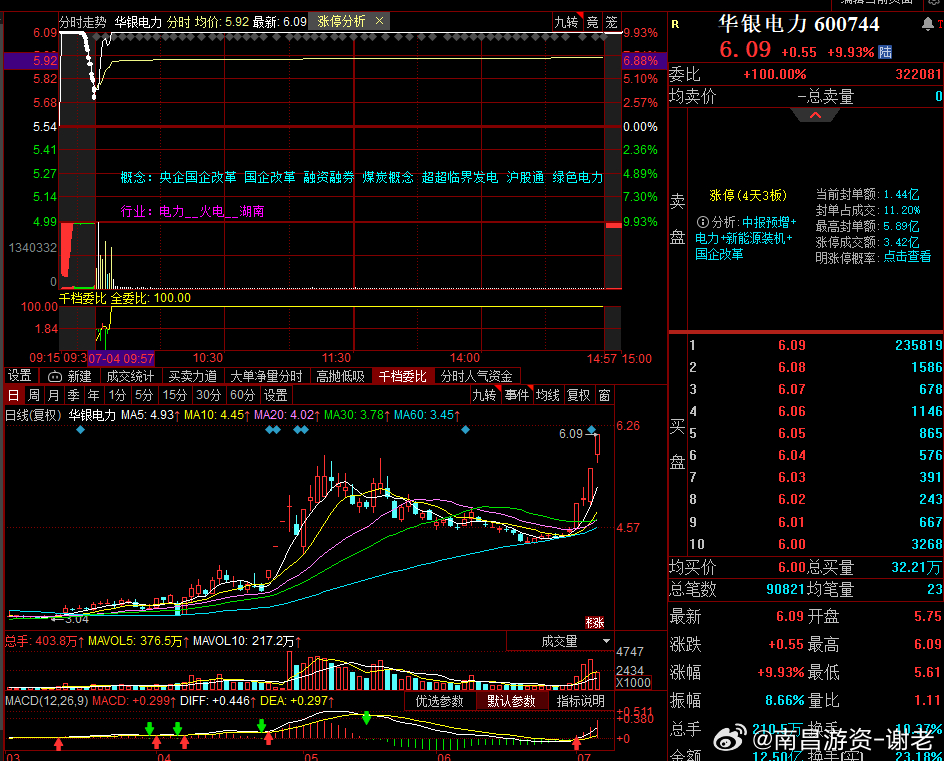944x761 pixels.
Task: Switch to the 大单净量分时 tab
Action: coord(266,376)
